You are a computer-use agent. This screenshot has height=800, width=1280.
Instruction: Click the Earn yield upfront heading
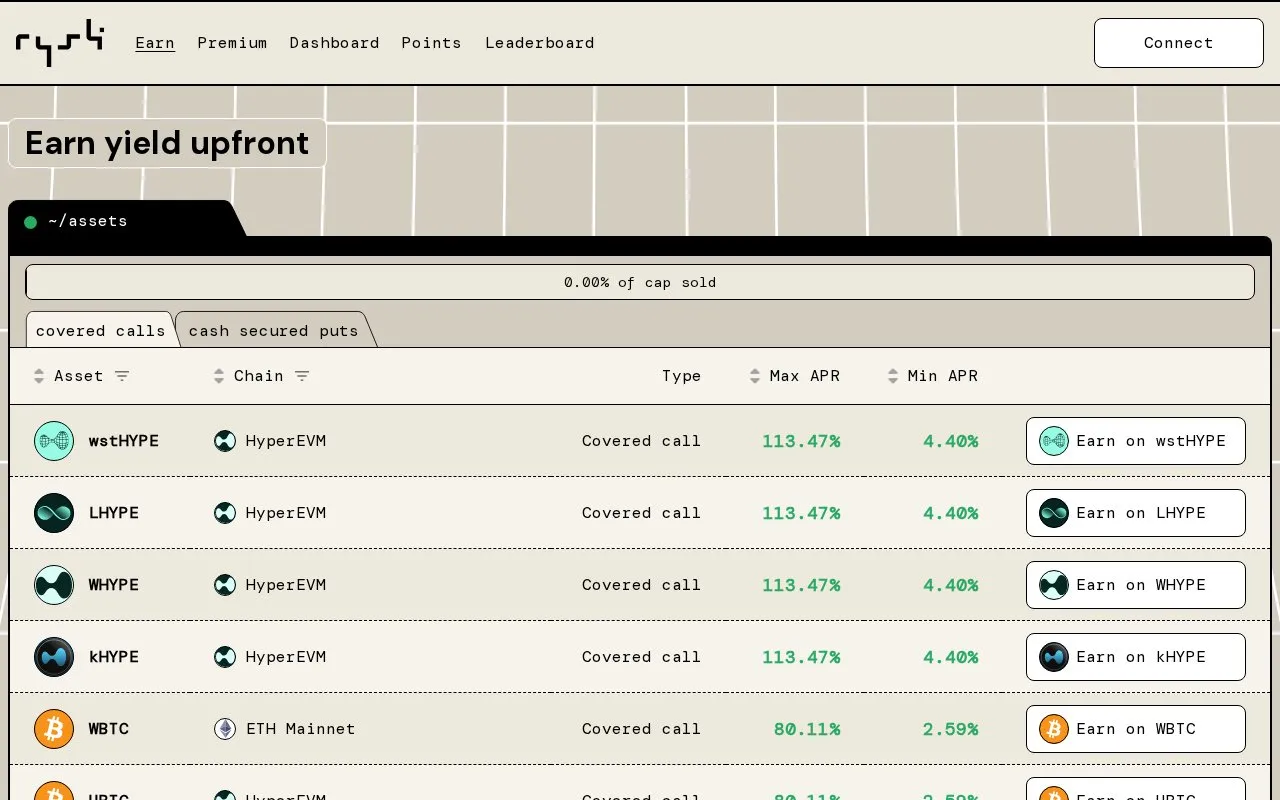pos(167,143)
